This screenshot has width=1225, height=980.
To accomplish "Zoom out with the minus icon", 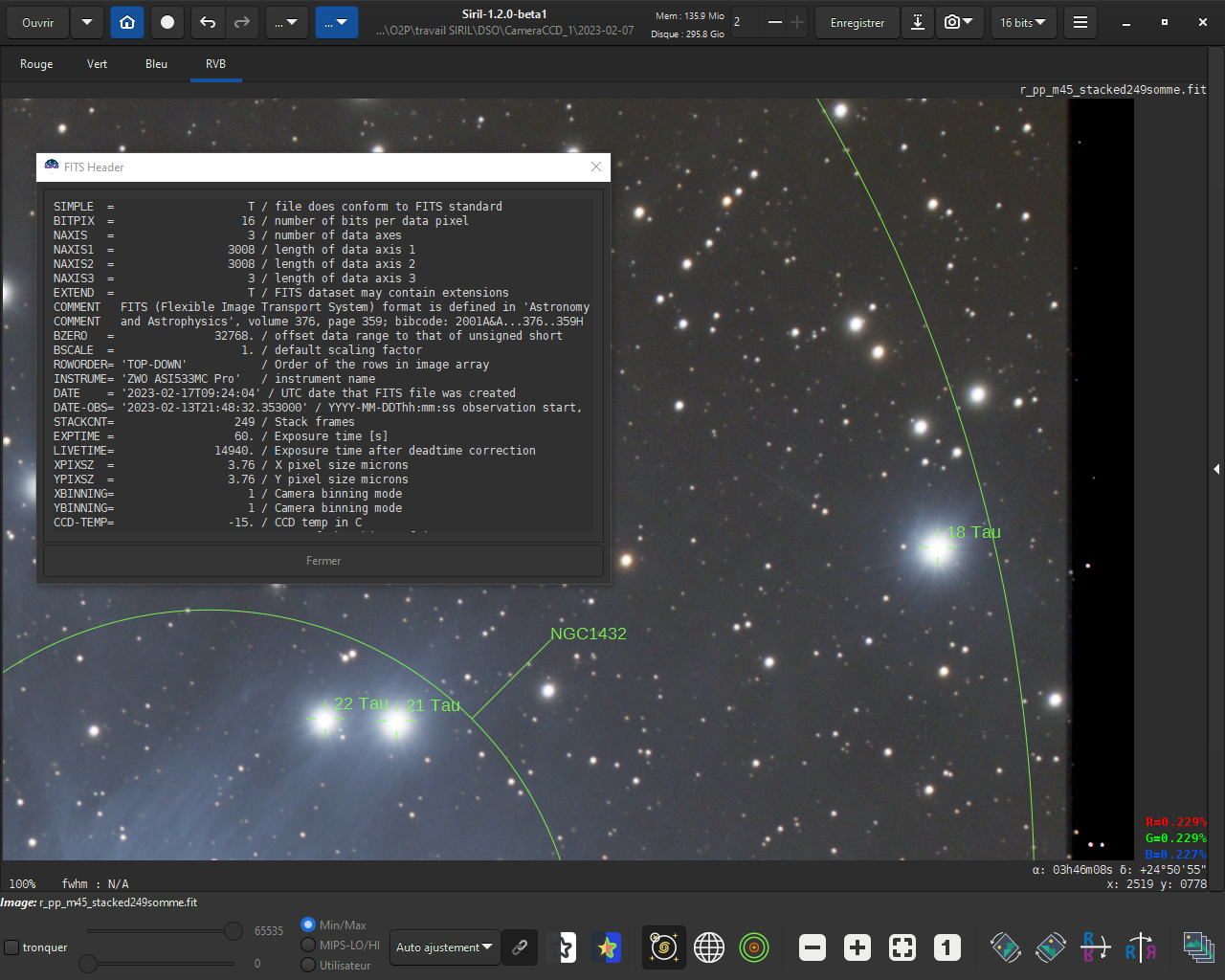I will [x=813, y=947].
